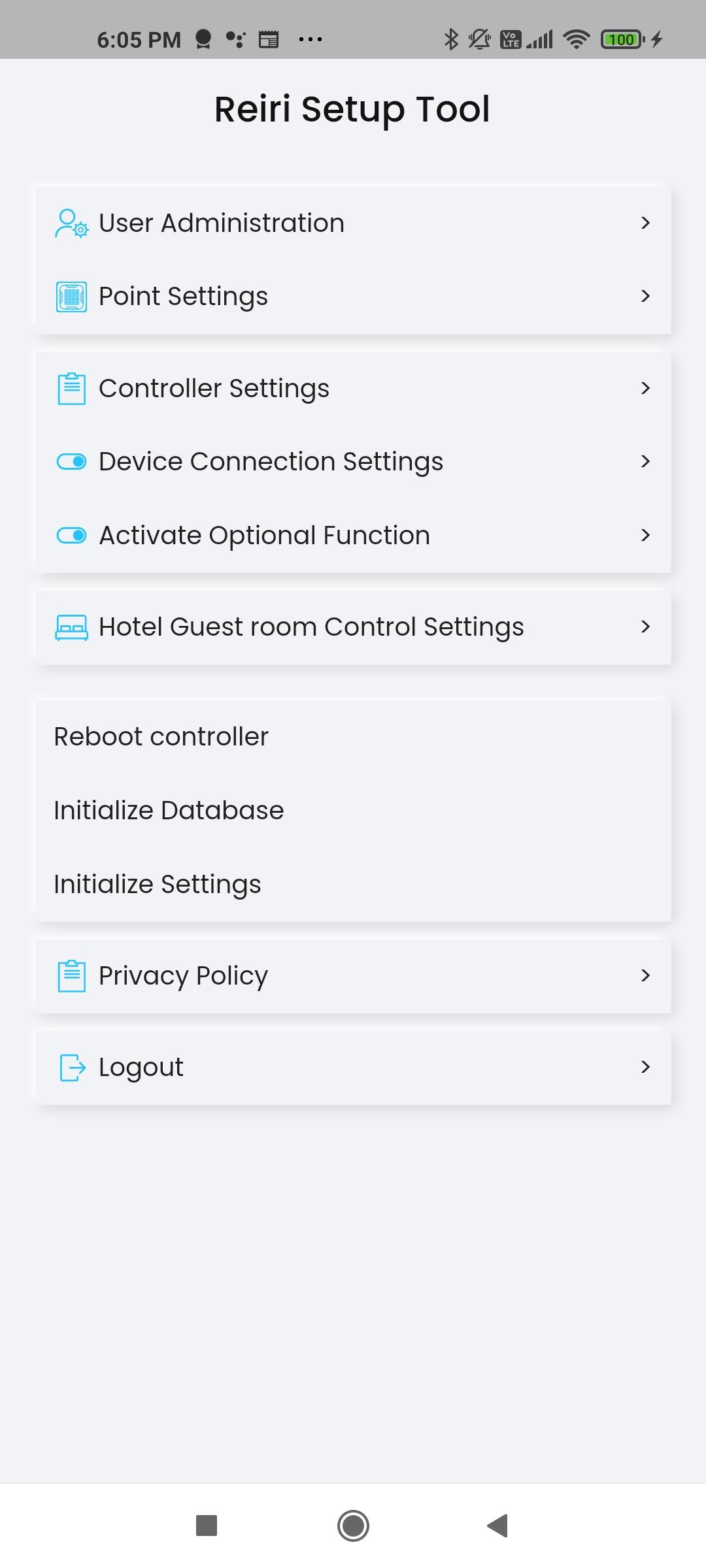The height and width of the screenshot is (1568, 706).
Task: Tap the Activate Optional Function toggle icon
Action: (71, 536)
